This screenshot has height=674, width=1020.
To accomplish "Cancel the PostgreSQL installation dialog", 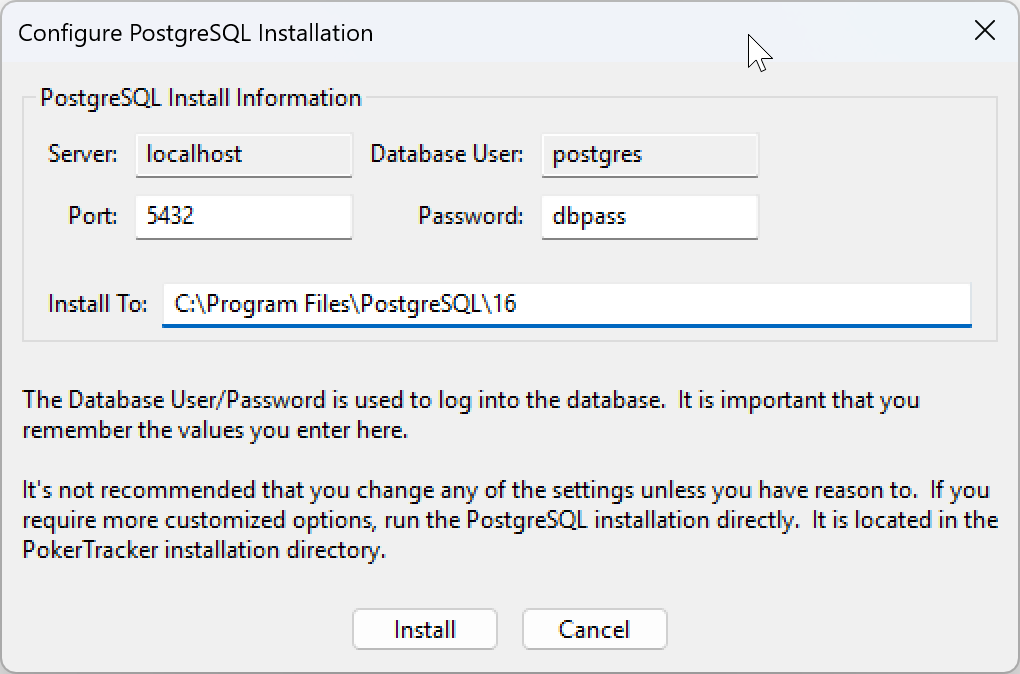I will [595, 629].
